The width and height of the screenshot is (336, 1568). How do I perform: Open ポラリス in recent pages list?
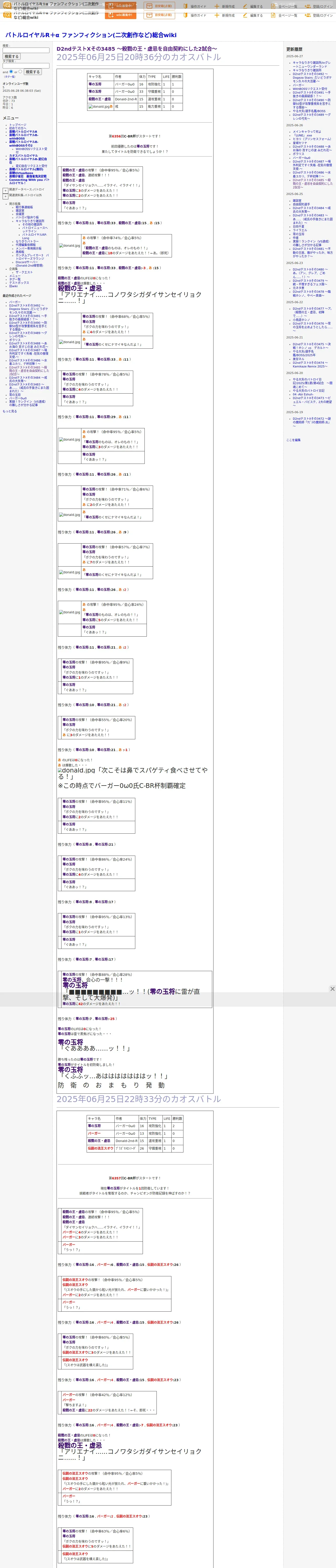tap(15, 340)
